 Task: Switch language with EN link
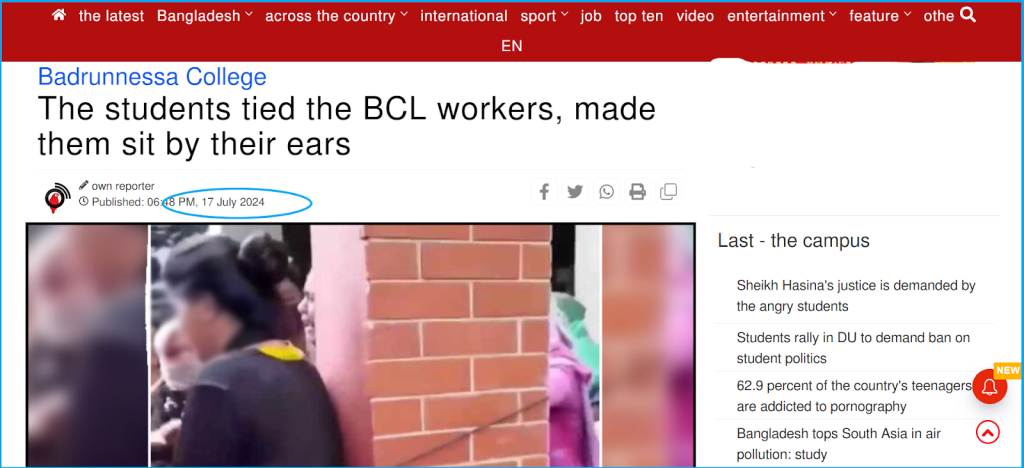pyautogui.click(x=512, y=46)
